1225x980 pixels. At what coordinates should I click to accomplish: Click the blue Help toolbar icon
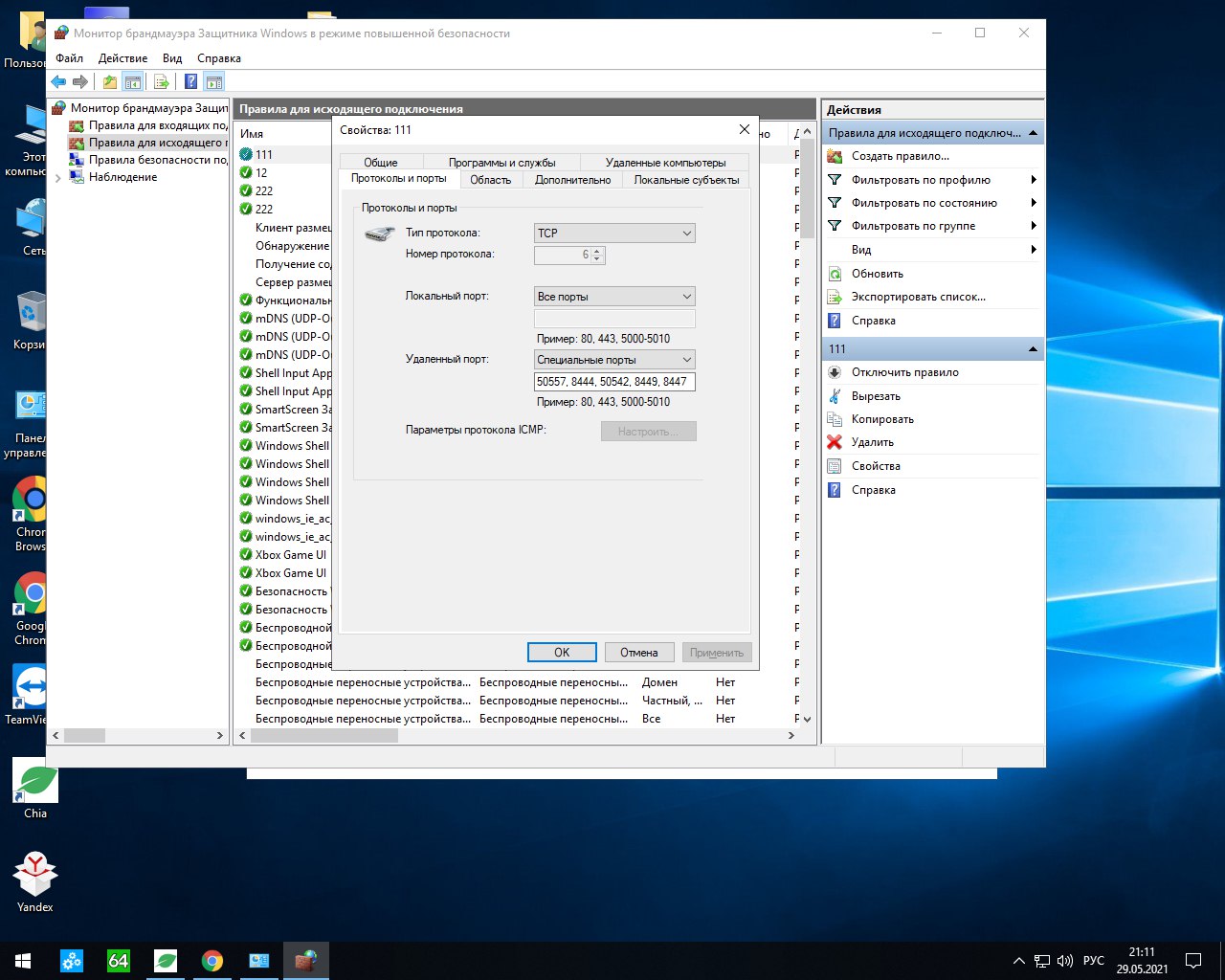(190, 82)
